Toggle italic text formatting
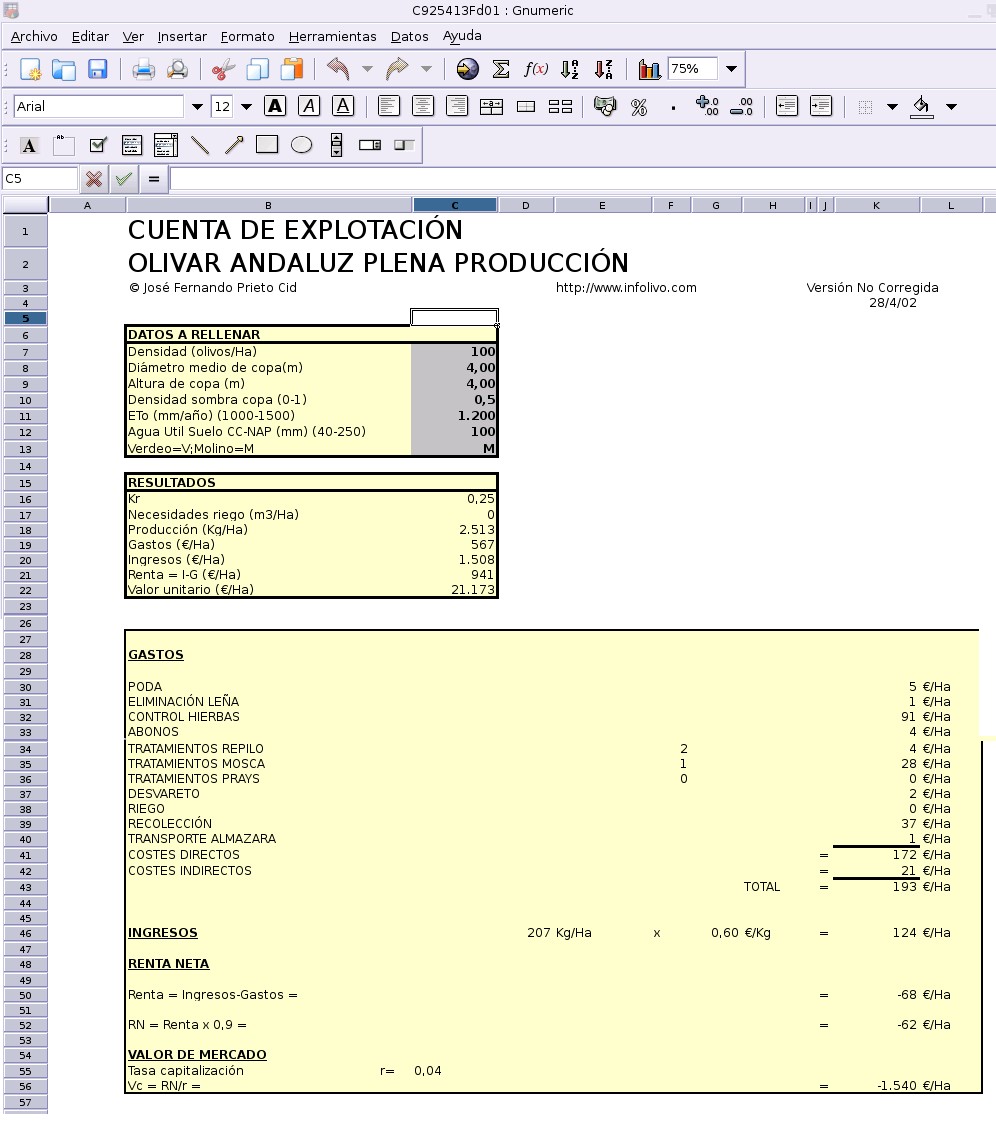The width and height of the screenshot is (996, 1124). (x=309, y=106)
